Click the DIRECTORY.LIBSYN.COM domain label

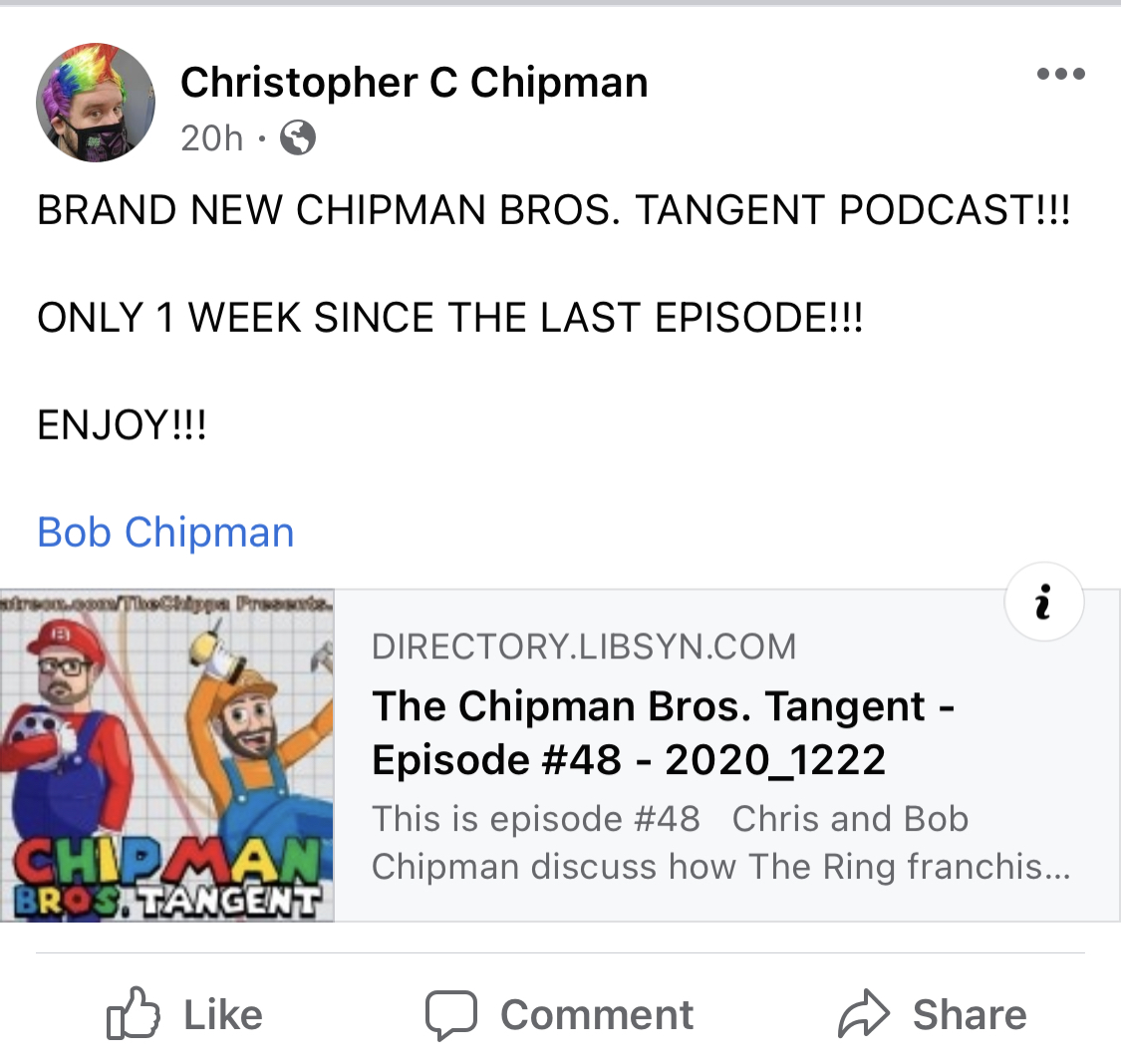(x=583, y=647)
